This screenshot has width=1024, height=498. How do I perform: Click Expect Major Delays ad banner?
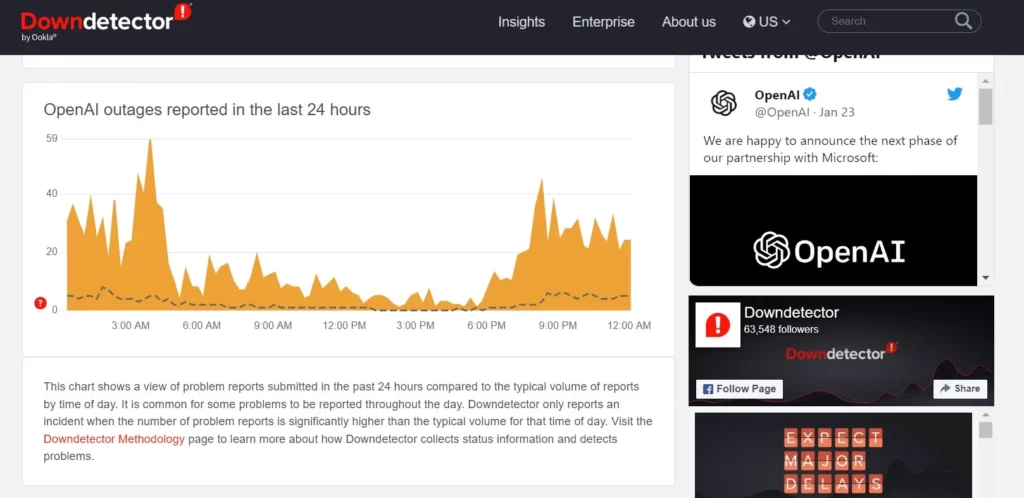(x=833, y=456)
